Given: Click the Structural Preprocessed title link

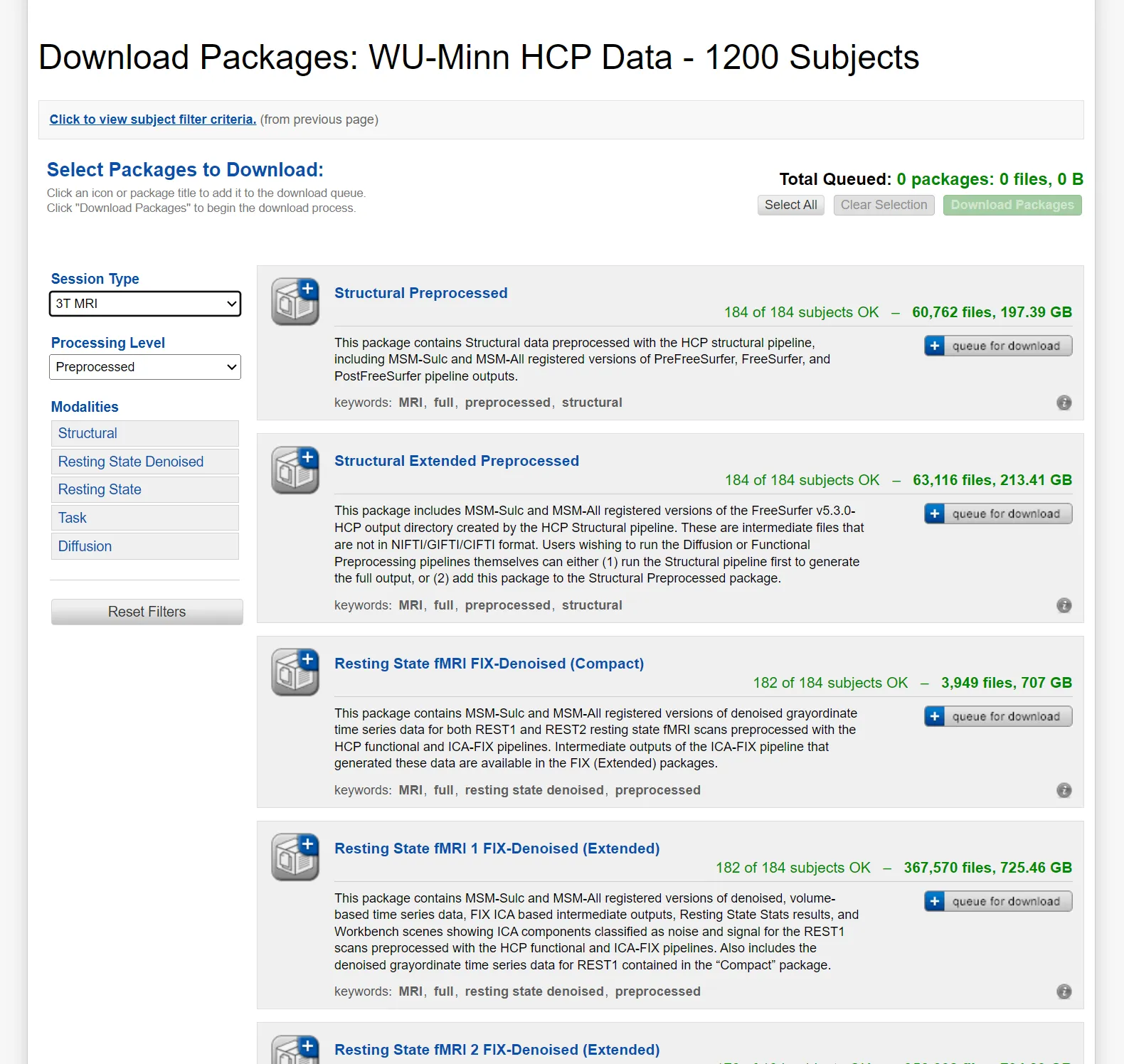Looking at the screenshot, I should point(421,293).
